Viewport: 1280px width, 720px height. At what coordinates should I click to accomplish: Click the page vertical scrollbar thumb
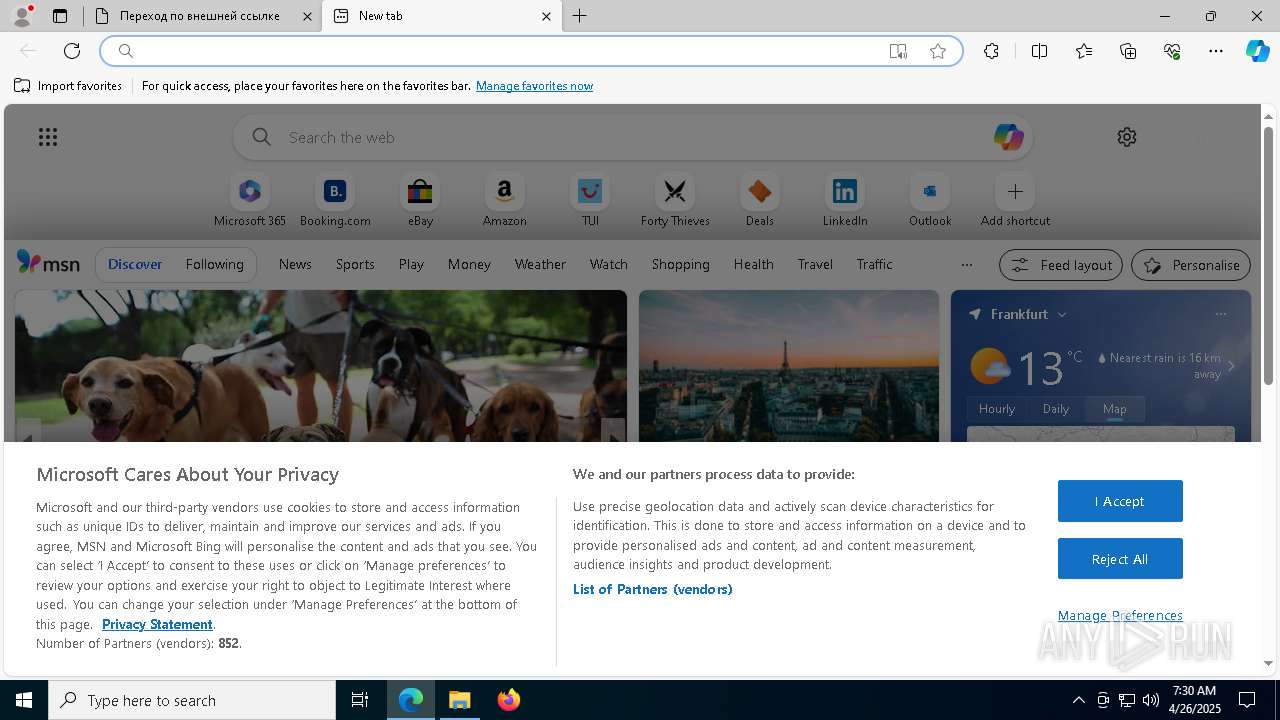[x=1268, y=255]
